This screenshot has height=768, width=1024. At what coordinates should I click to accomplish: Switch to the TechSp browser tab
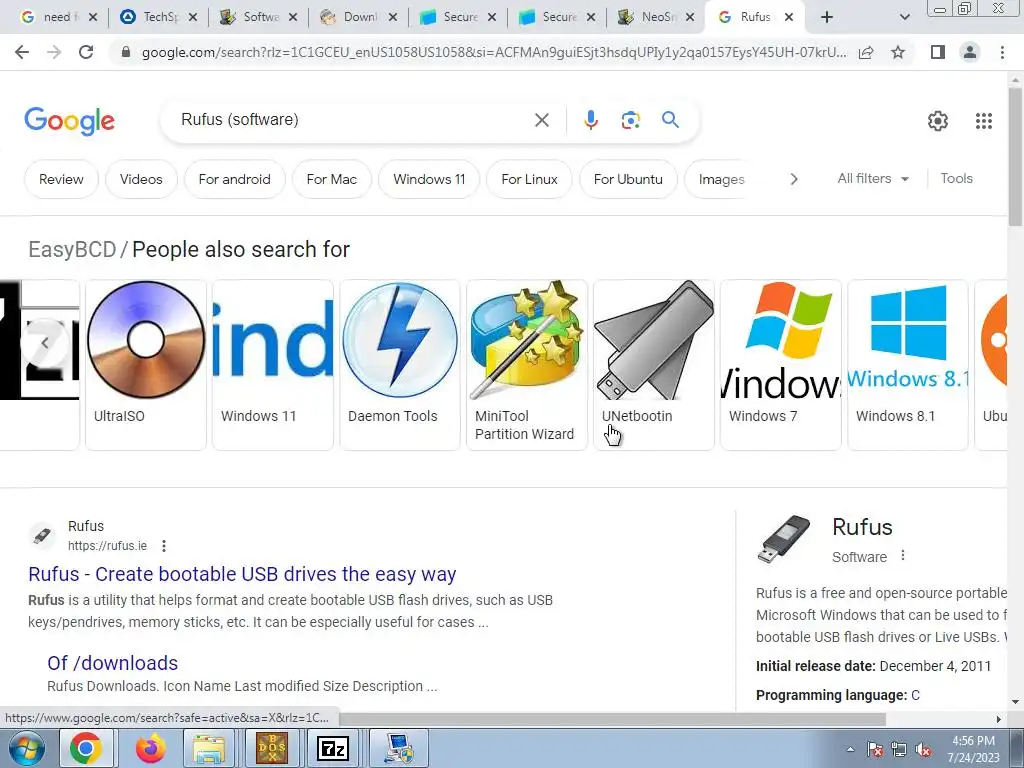[x=157, y=17]
